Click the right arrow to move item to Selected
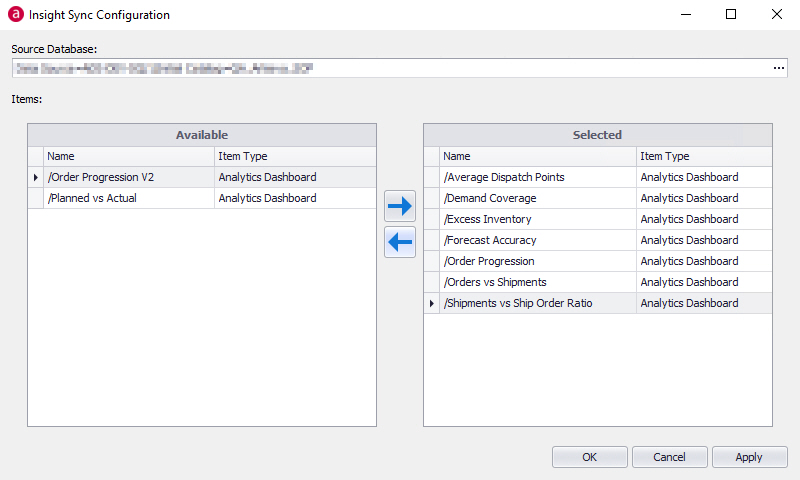800x480 pixels. click(399, 206)
